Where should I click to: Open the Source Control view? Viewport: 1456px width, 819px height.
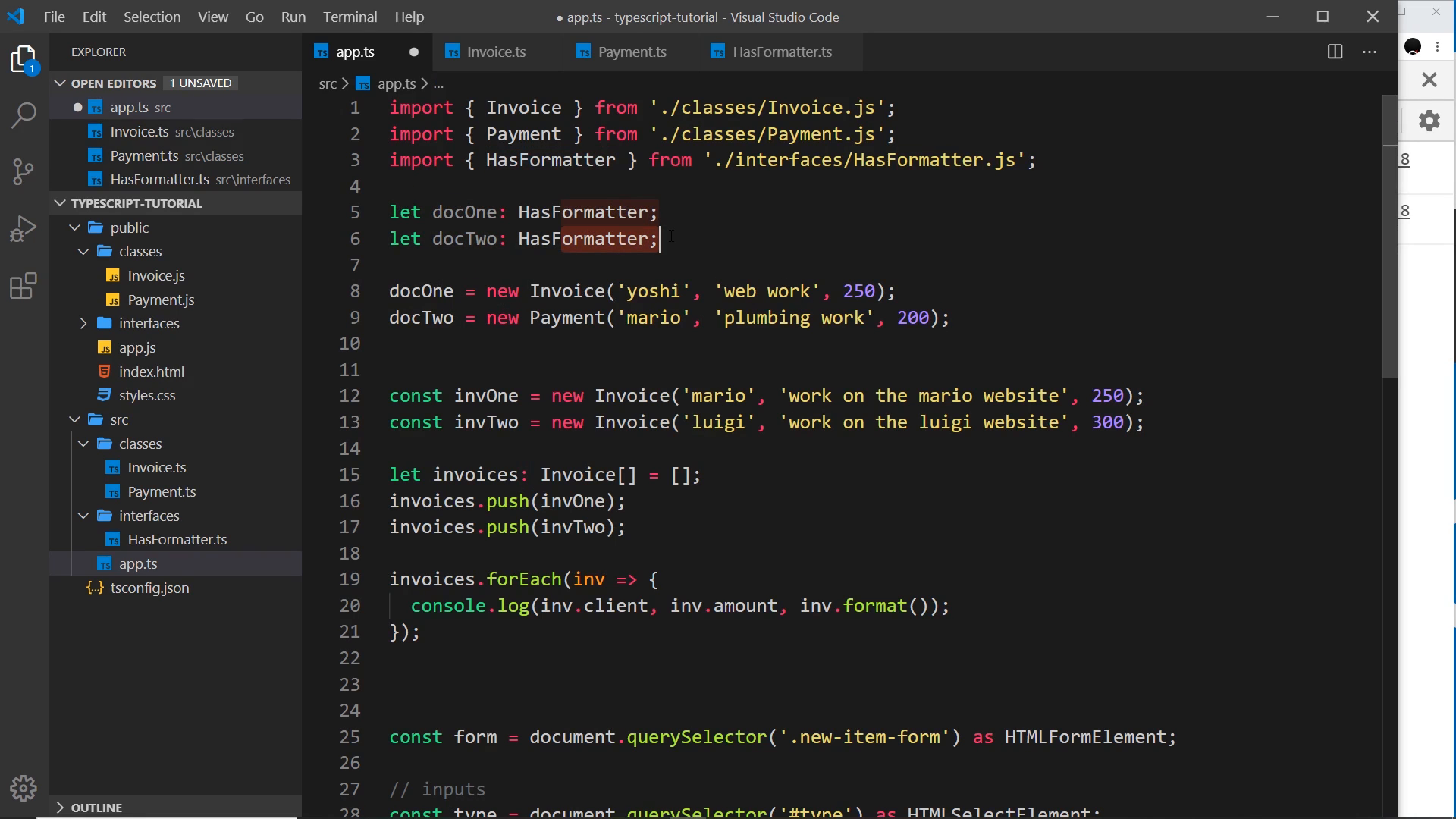(24, 171)
